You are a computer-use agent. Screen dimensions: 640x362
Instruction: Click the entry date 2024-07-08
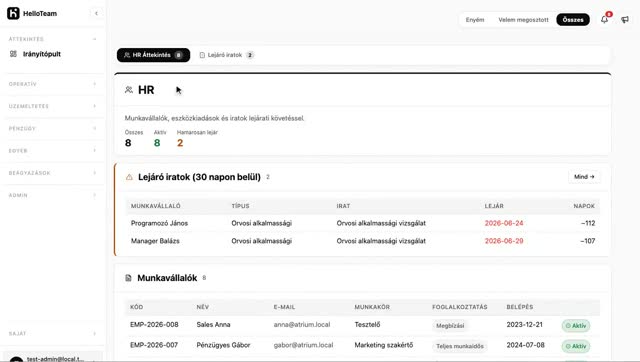pyautogui.click(x=525, y=345)
